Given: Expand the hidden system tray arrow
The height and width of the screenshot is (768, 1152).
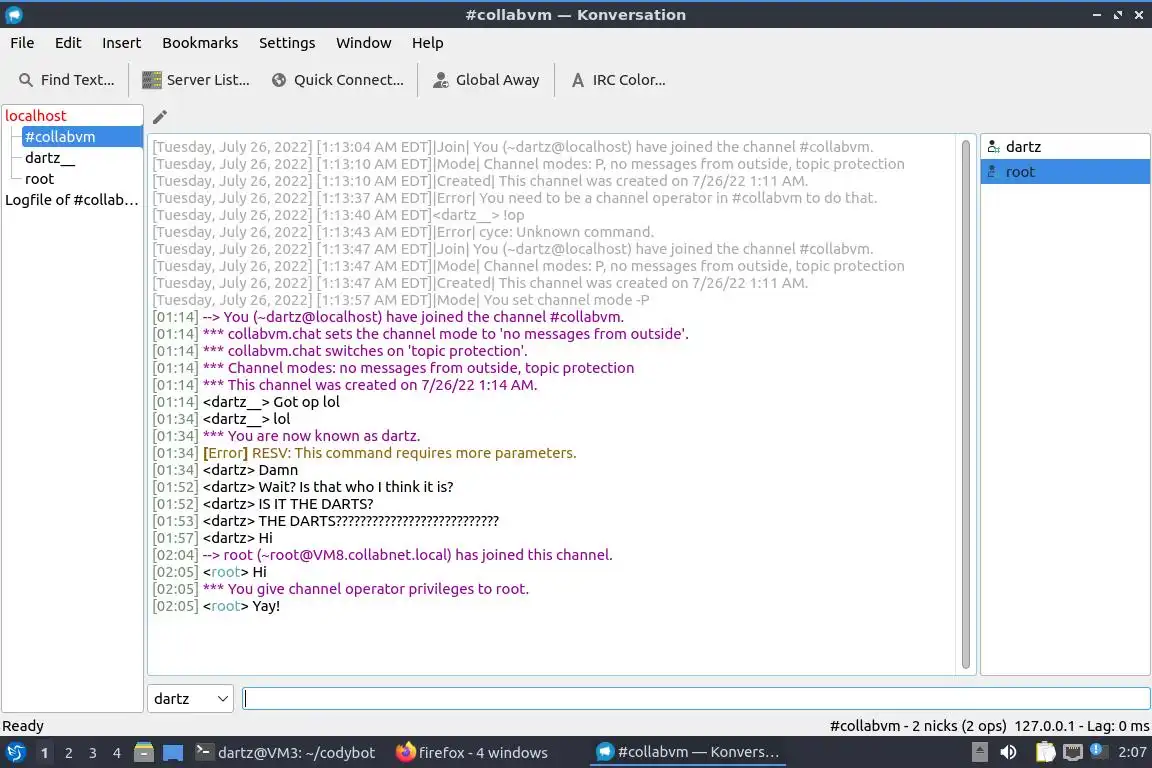Looking at the screenshot, I should click(x=979, y=753).
